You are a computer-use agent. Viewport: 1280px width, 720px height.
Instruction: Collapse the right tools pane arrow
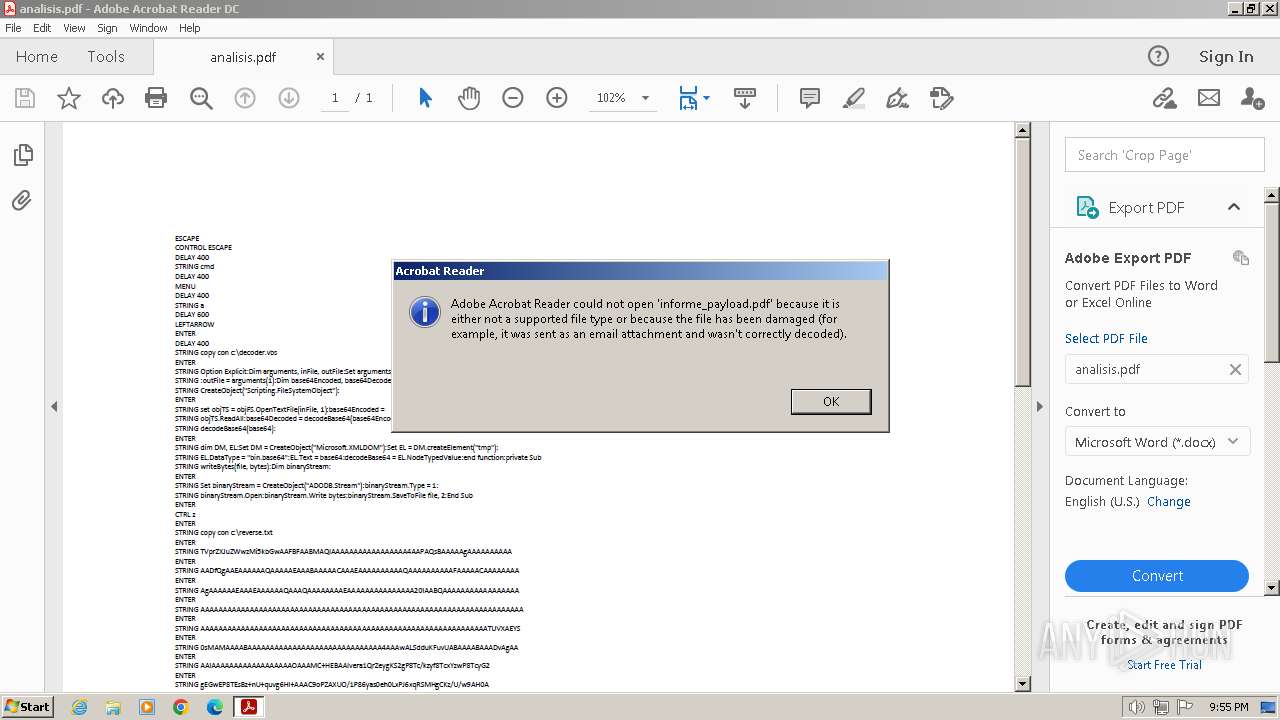click(x=1039, y=406)
